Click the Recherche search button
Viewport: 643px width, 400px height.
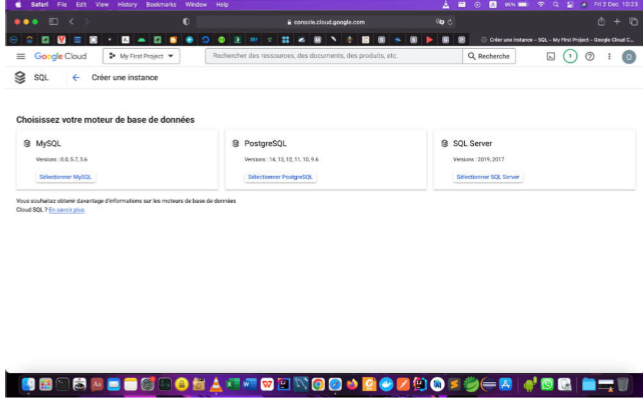pos(489,56)
